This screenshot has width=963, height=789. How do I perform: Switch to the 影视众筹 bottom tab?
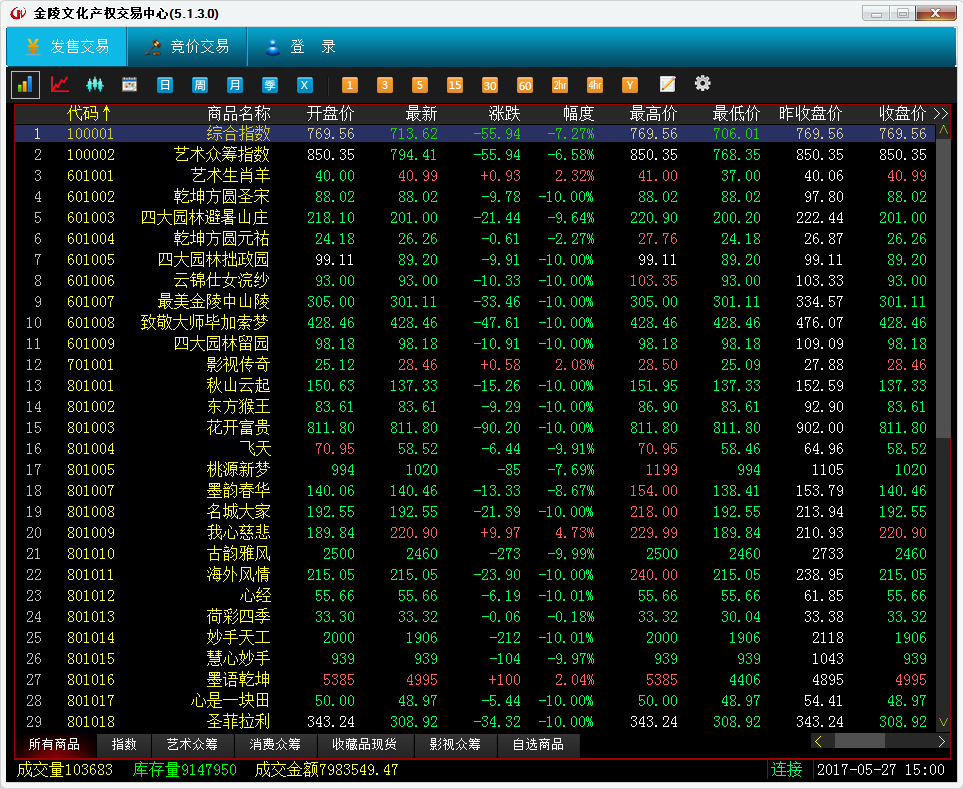tap(454, 745)
